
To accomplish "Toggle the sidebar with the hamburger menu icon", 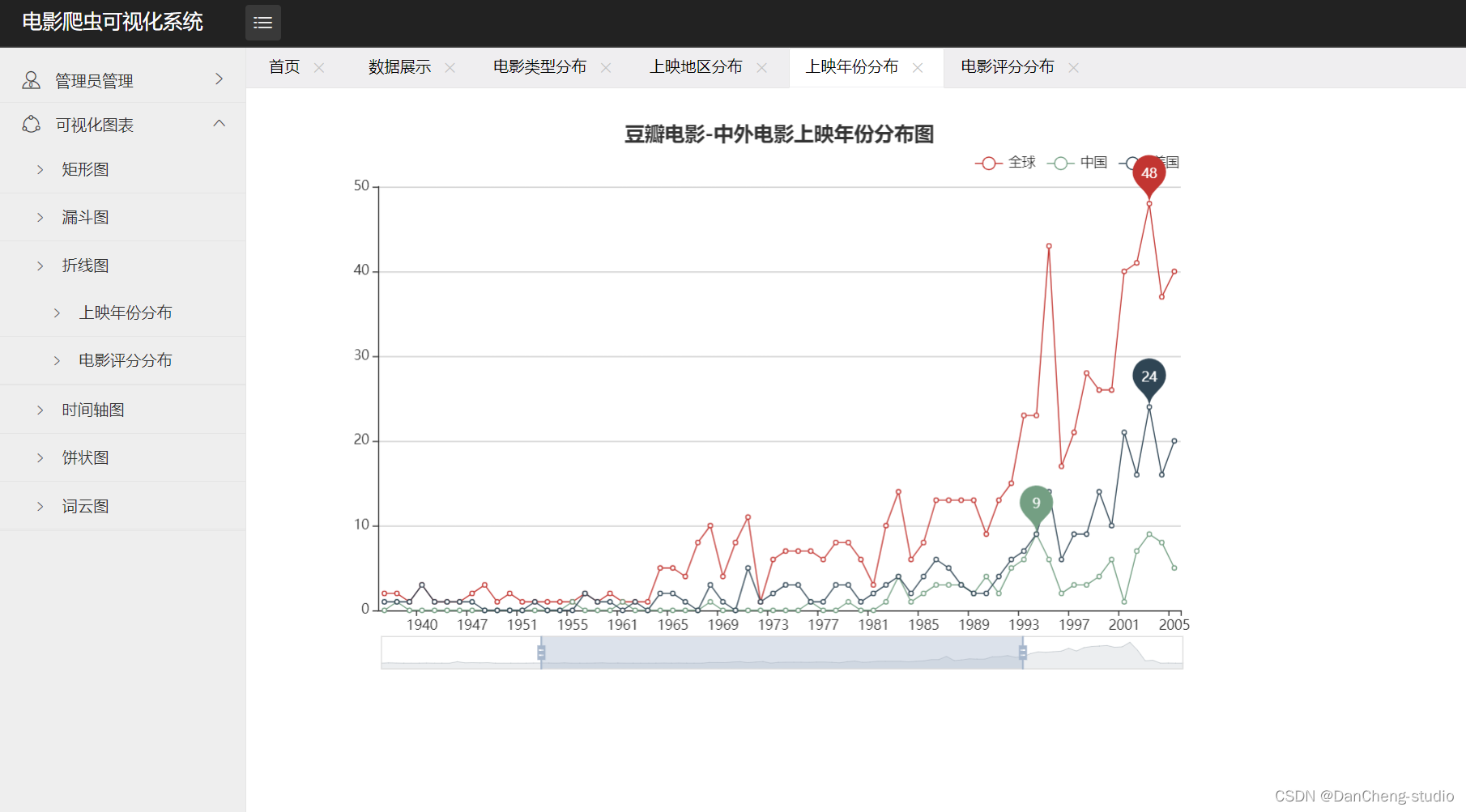I will point(263,23).
